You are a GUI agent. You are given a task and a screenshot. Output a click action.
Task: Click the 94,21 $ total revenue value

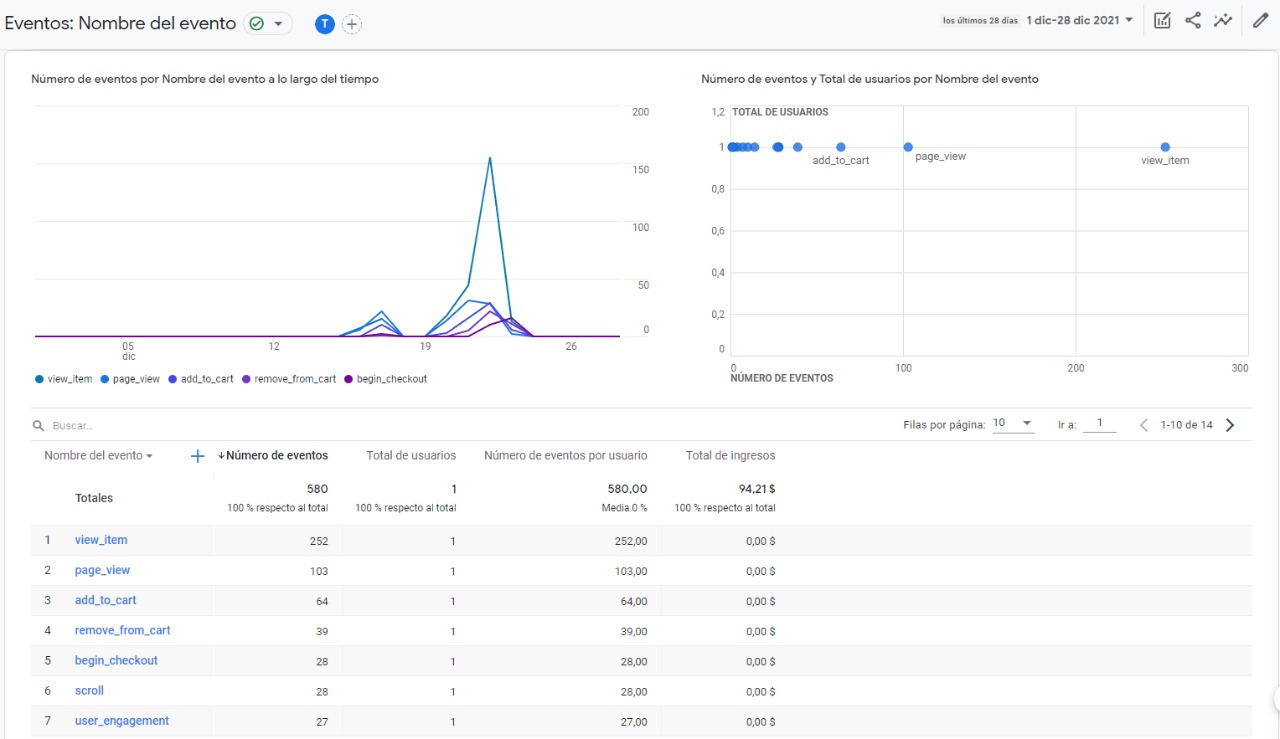(x=756, y=489)
